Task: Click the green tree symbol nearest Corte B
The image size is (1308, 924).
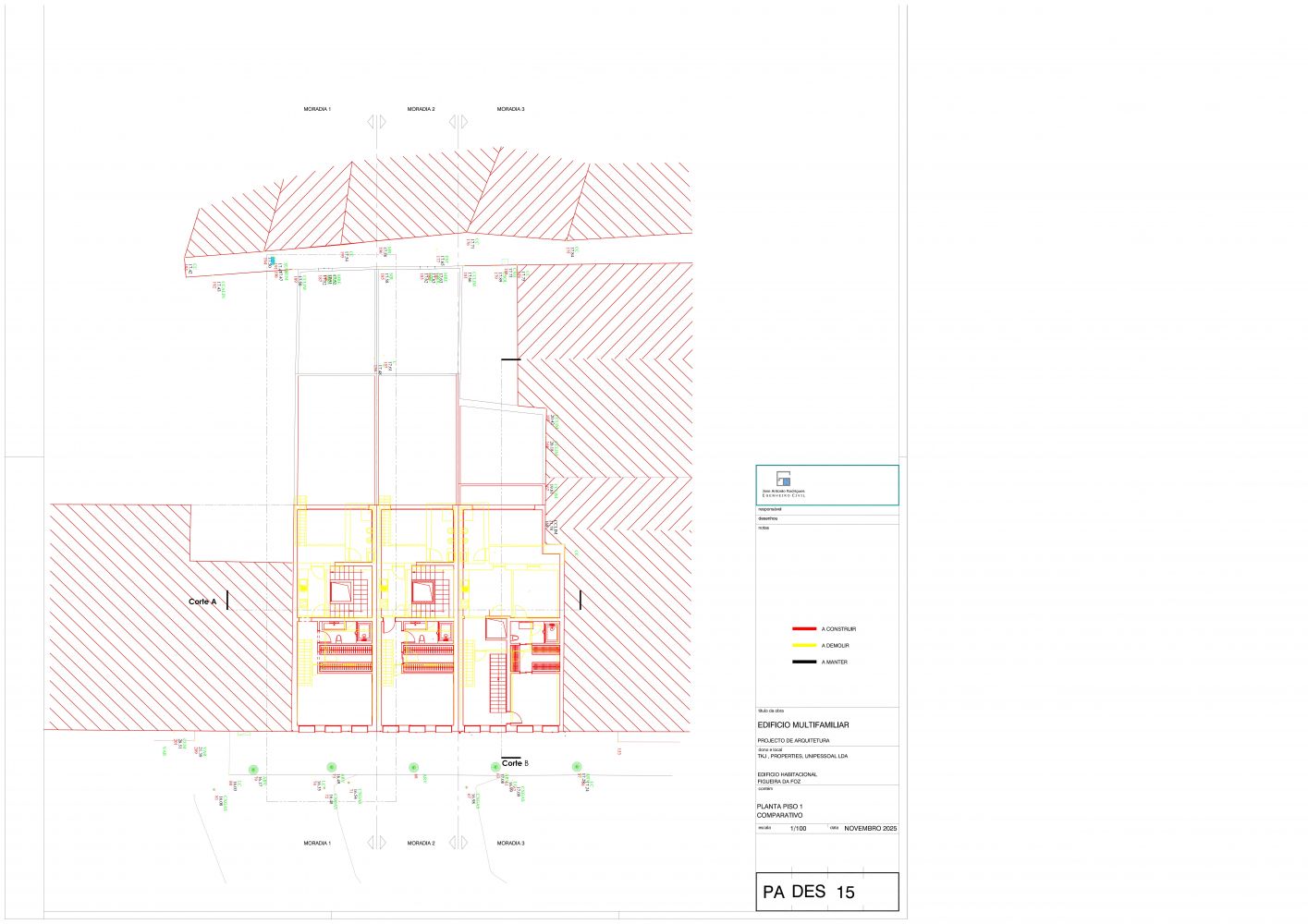Action: (494, 767)
